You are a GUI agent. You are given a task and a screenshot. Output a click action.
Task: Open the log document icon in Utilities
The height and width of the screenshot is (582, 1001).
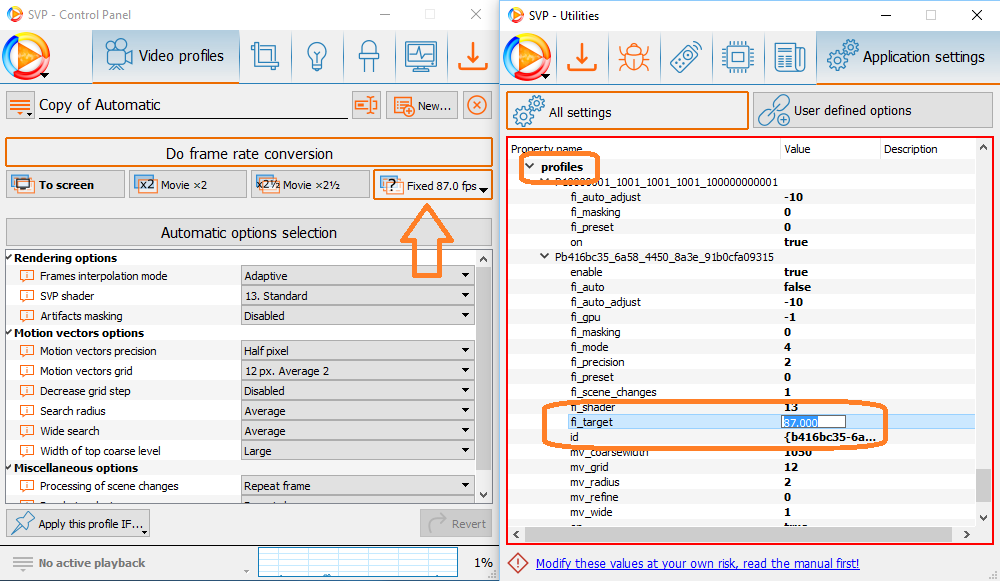tap(790, 57)
